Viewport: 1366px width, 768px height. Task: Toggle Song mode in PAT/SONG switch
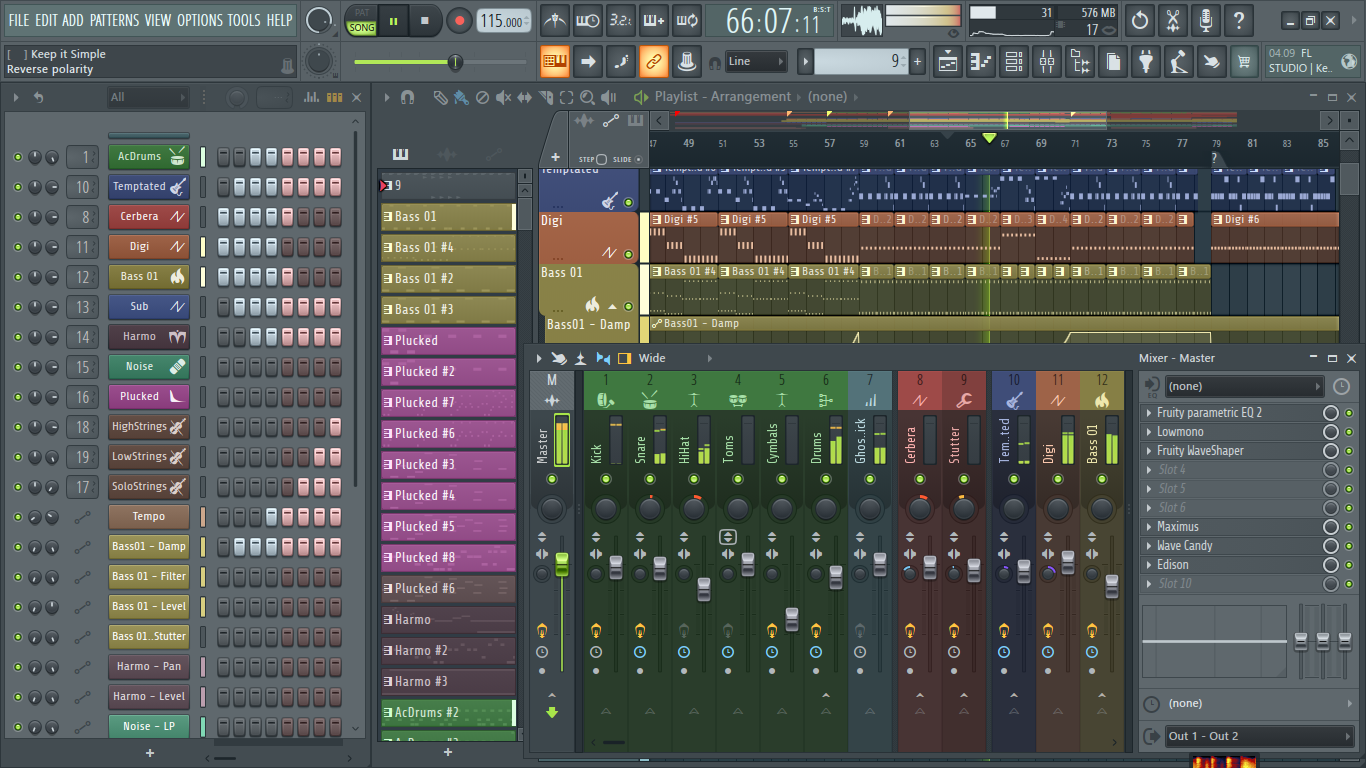pyautogui.click(x=362, y=27)
